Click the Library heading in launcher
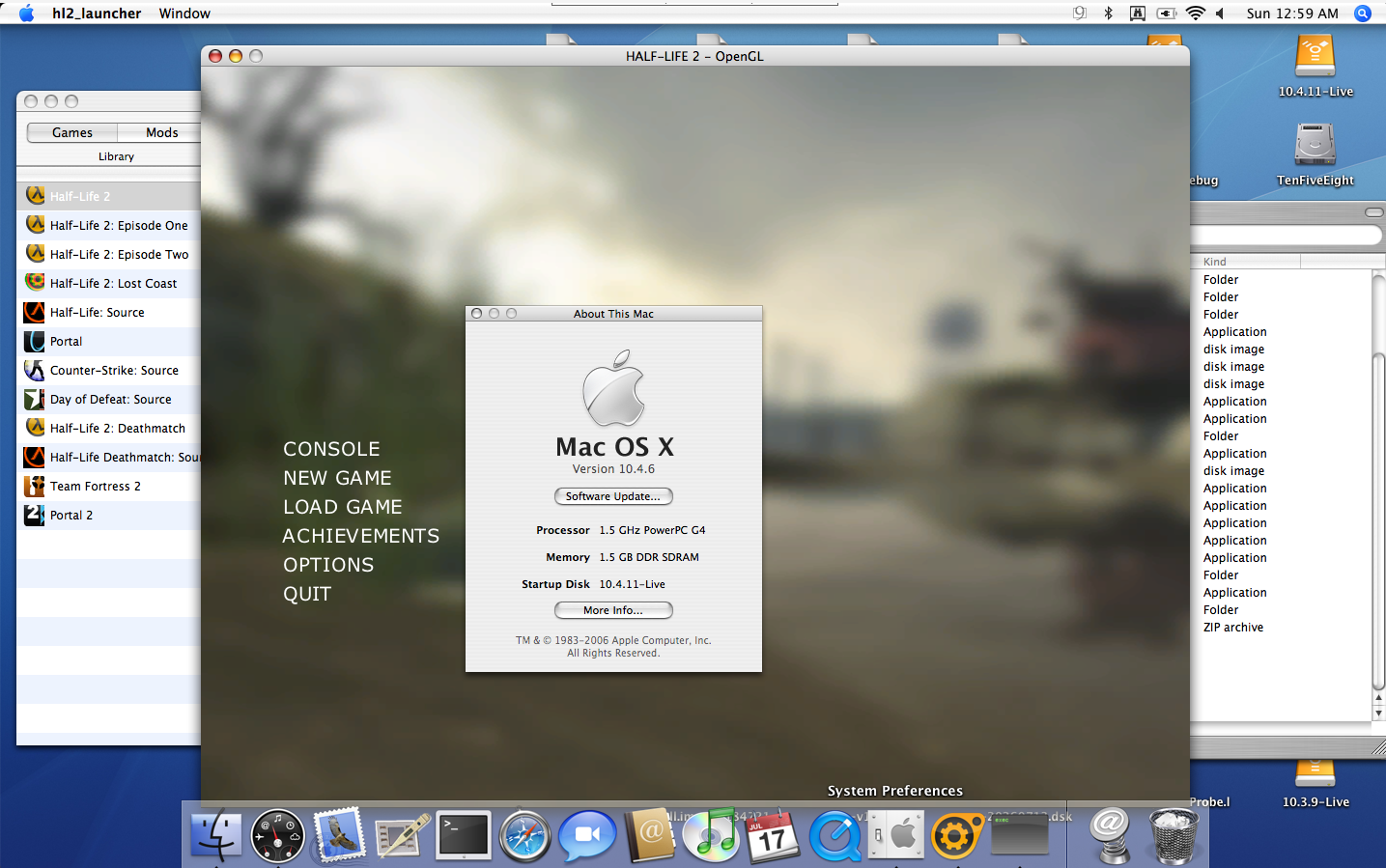Image resolution: width=1386 pixels, height=868 pixels. [x=116, y=156]
